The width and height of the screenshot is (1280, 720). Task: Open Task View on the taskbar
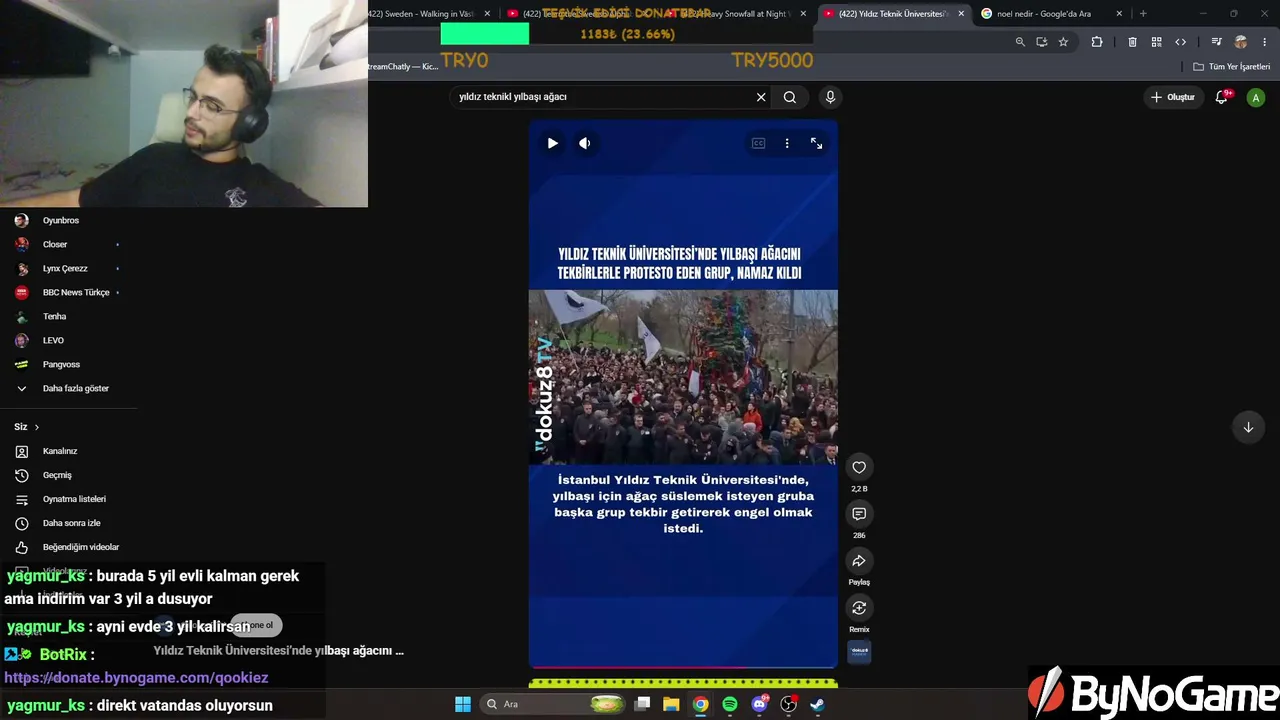tap(643, 704)
